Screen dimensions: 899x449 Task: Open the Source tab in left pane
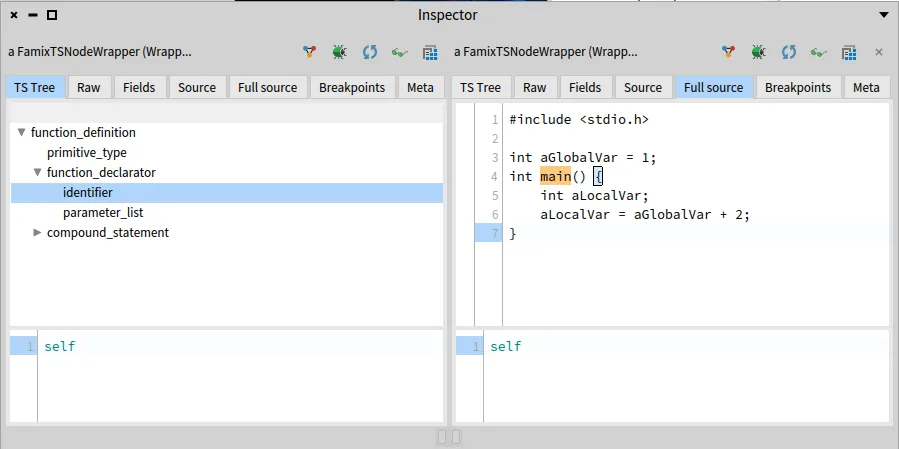click(x=197, y=87)
